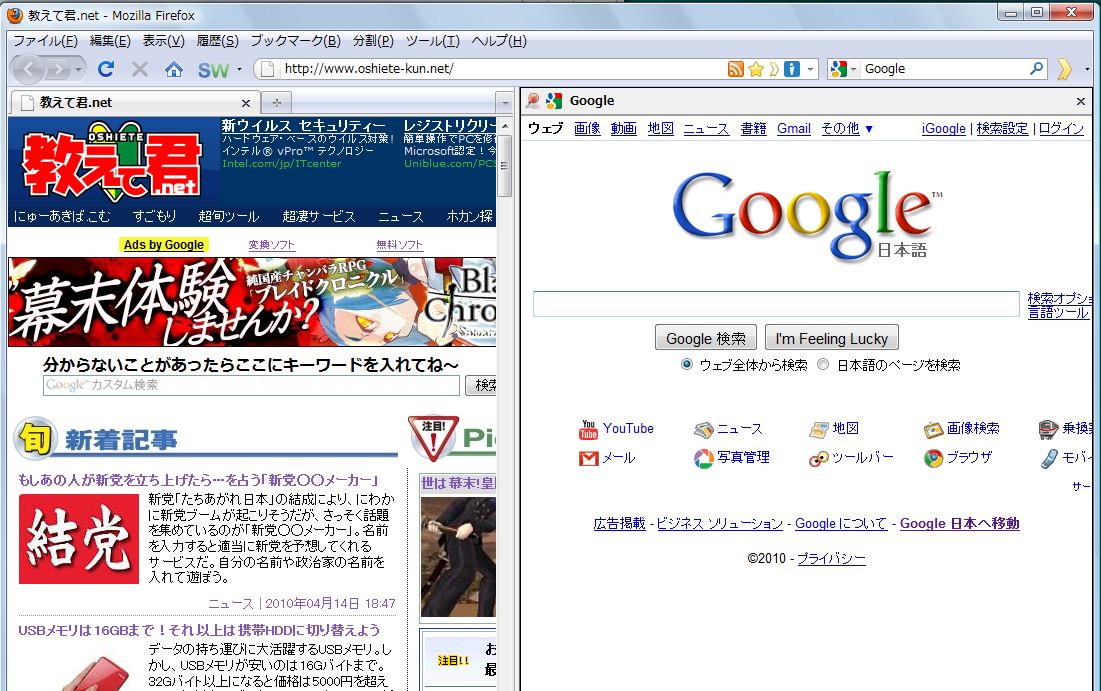Screen dimensions: 1101x691
Task: Go back with the back arrow button
Action: pos(28,69)
